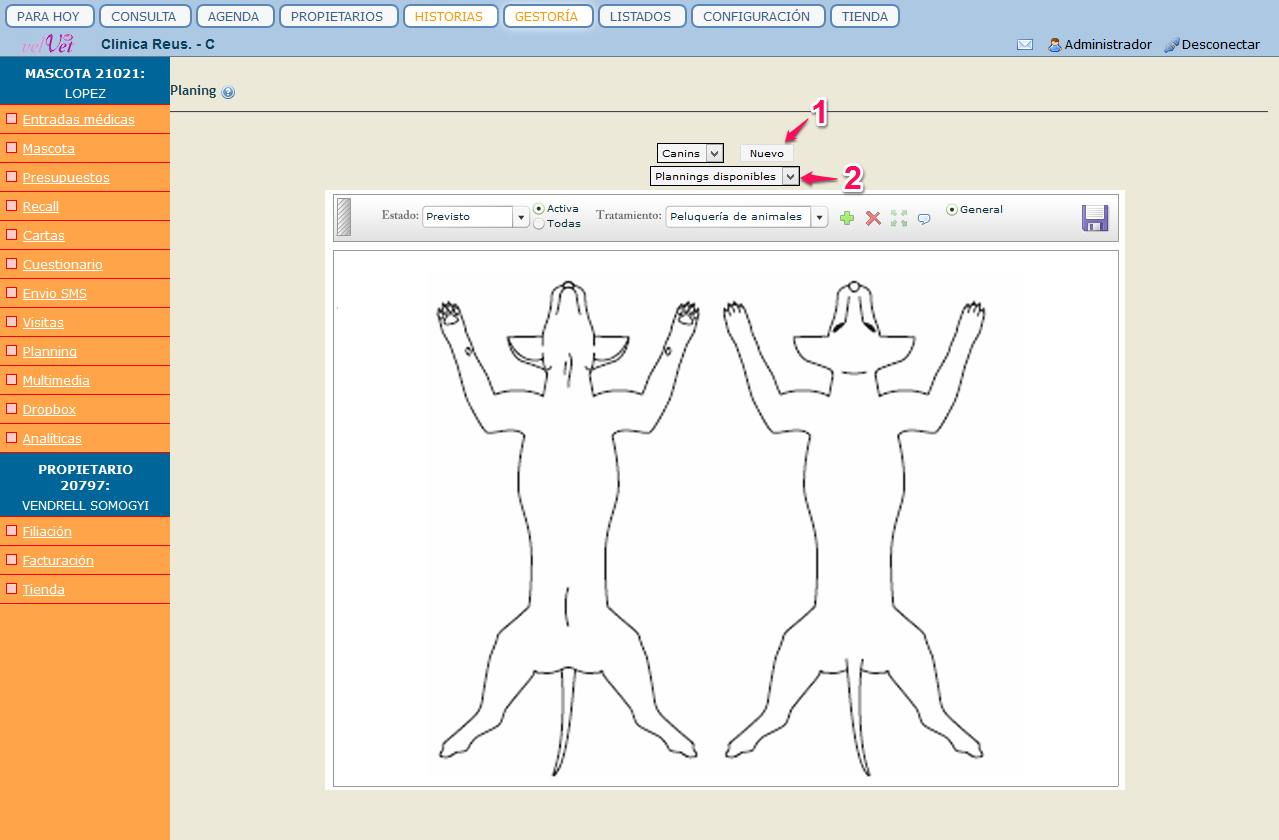Open the mail envelope icon
The height and width of the screenshot is (840, 1279).
pos(1025,45)
